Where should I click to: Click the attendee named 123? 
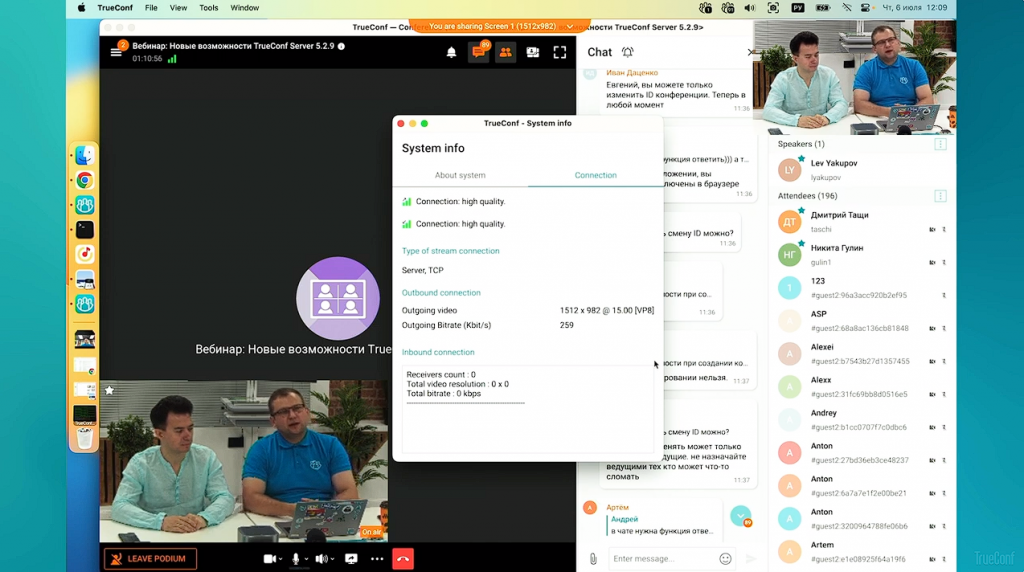pos(862,288)
